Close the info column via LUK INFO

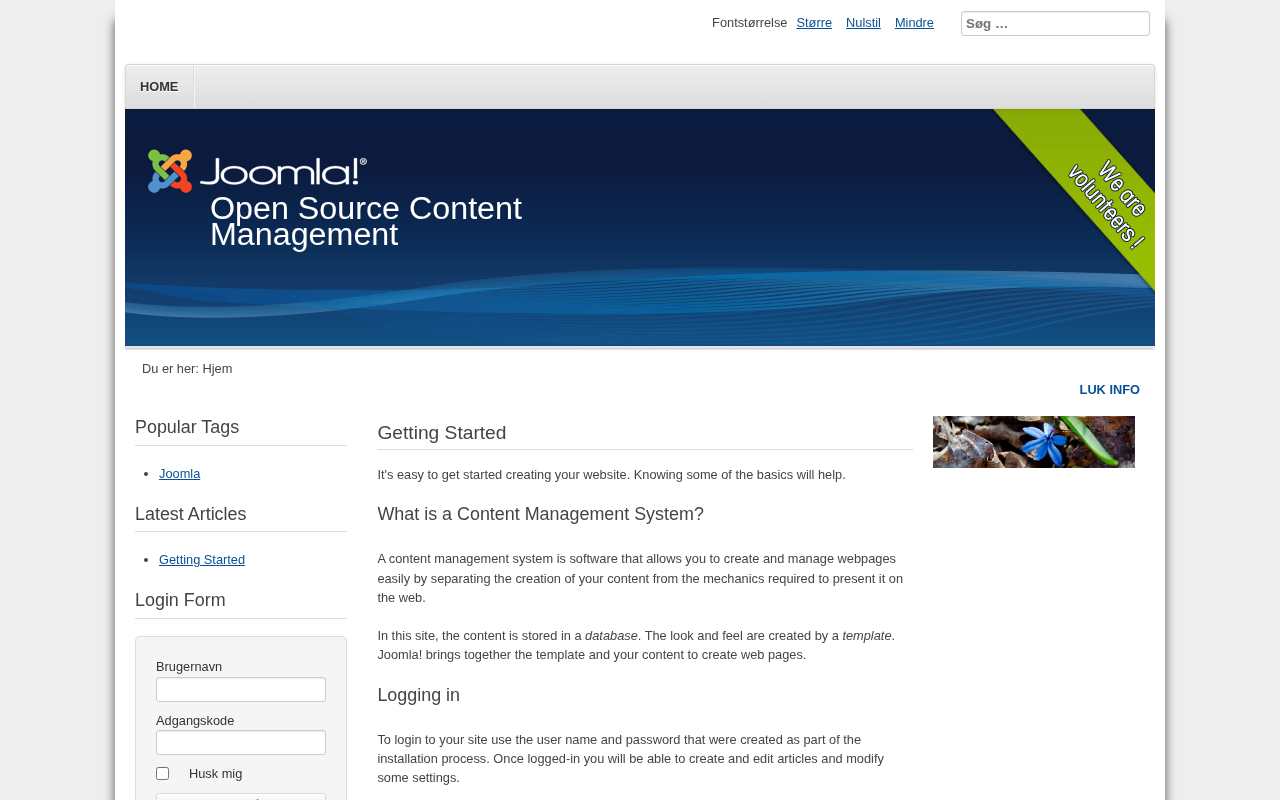pos(1109,390)
